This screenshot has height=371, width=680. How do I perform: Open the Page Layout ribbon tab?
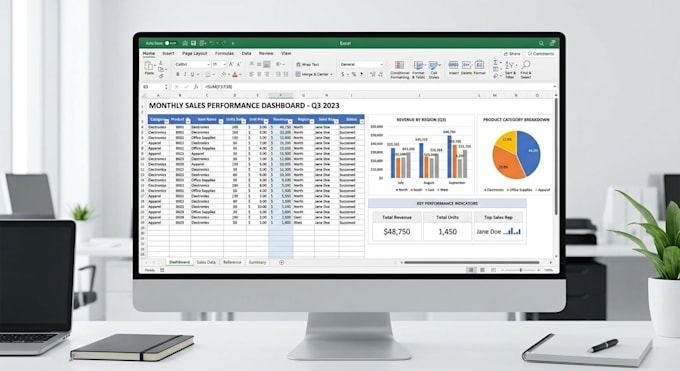195,53
